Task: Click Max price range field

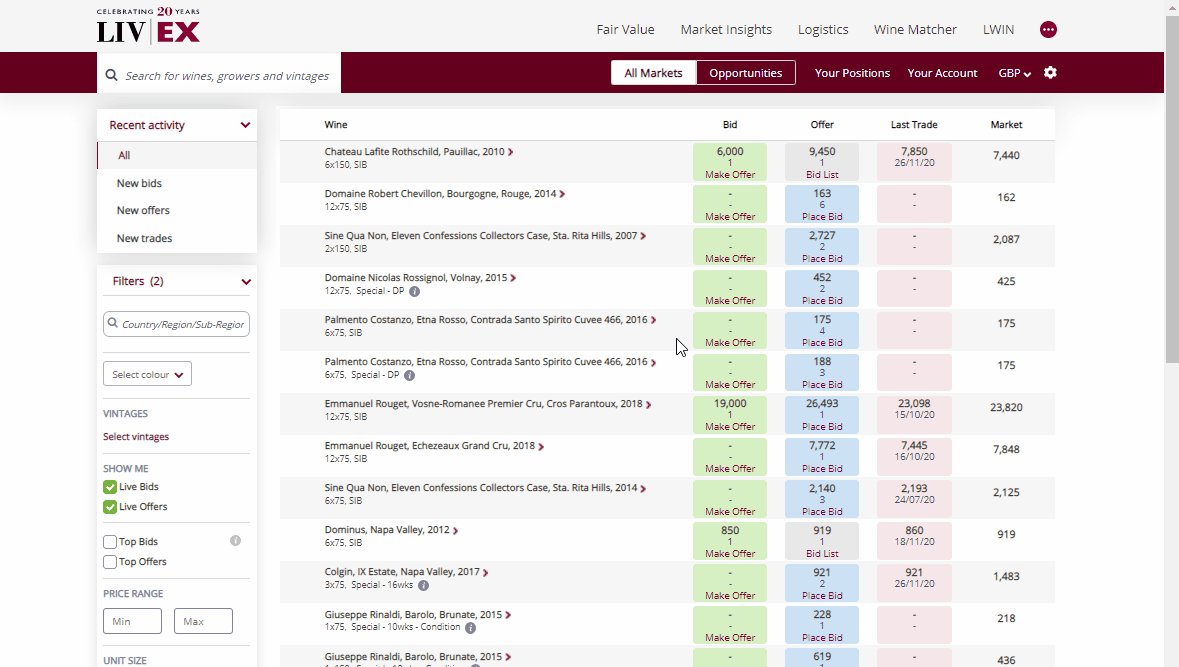Action: 204,621
